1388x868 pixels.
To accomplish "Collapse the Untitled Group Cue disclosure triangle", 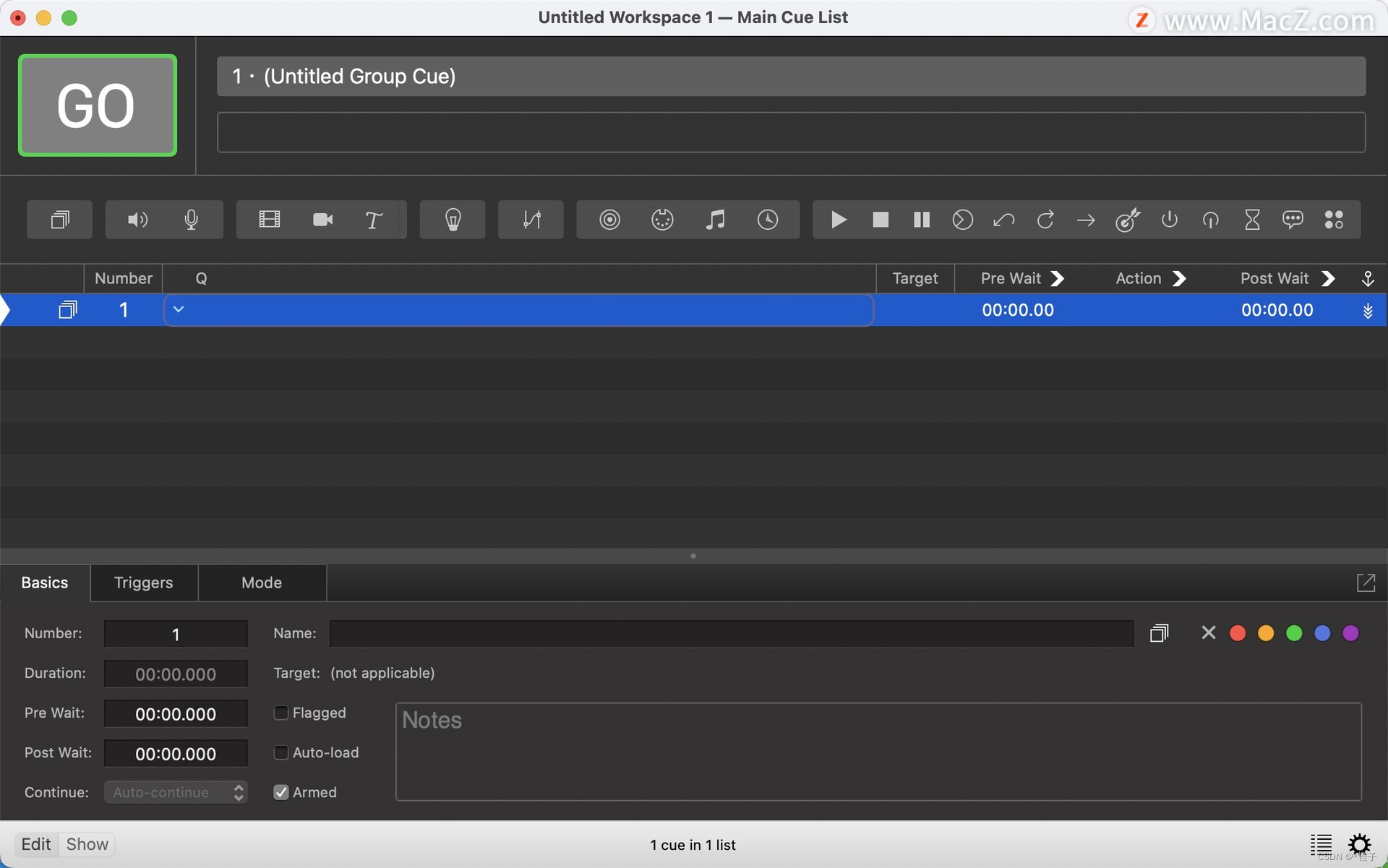I will click(178, 309).
